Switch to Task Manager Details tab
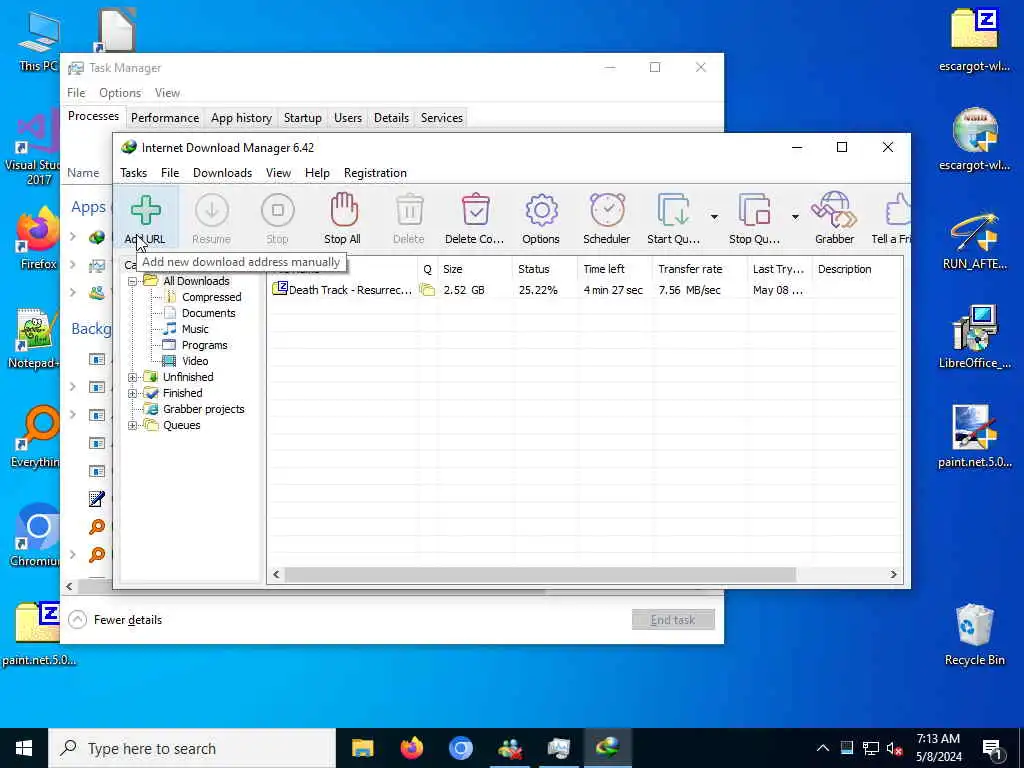 pos(391,118)
